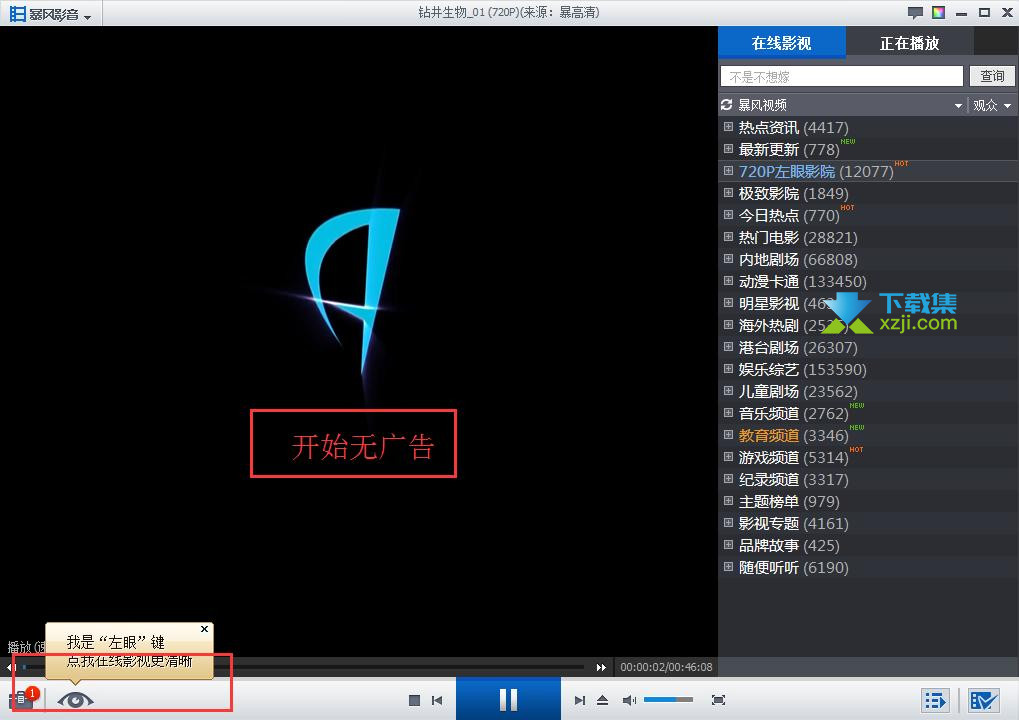This screenshot has width=1019, height=720.
Task: Focus the video search box
Action: (842, 77)
